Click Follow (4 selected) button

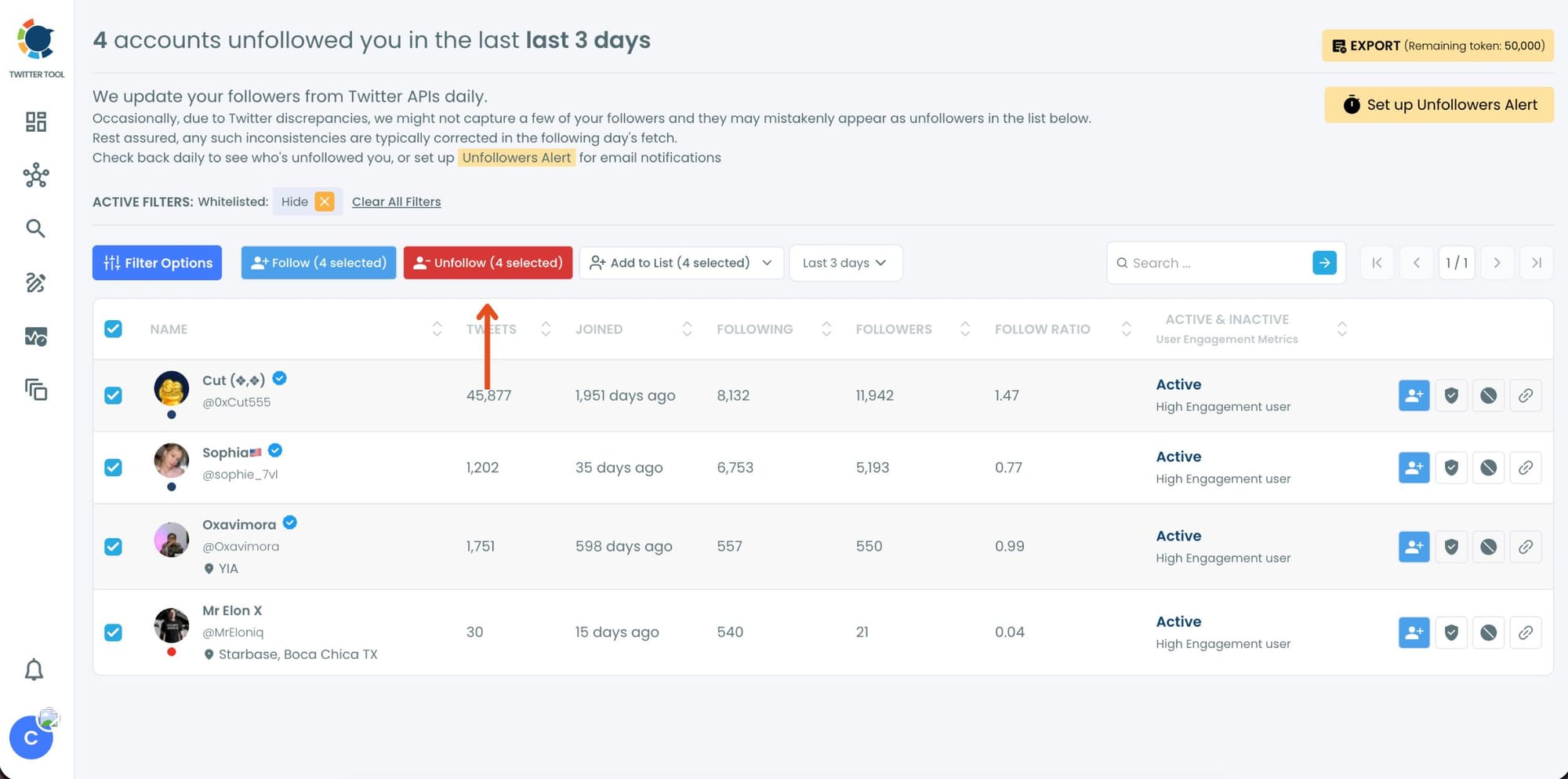click(318, 263)
